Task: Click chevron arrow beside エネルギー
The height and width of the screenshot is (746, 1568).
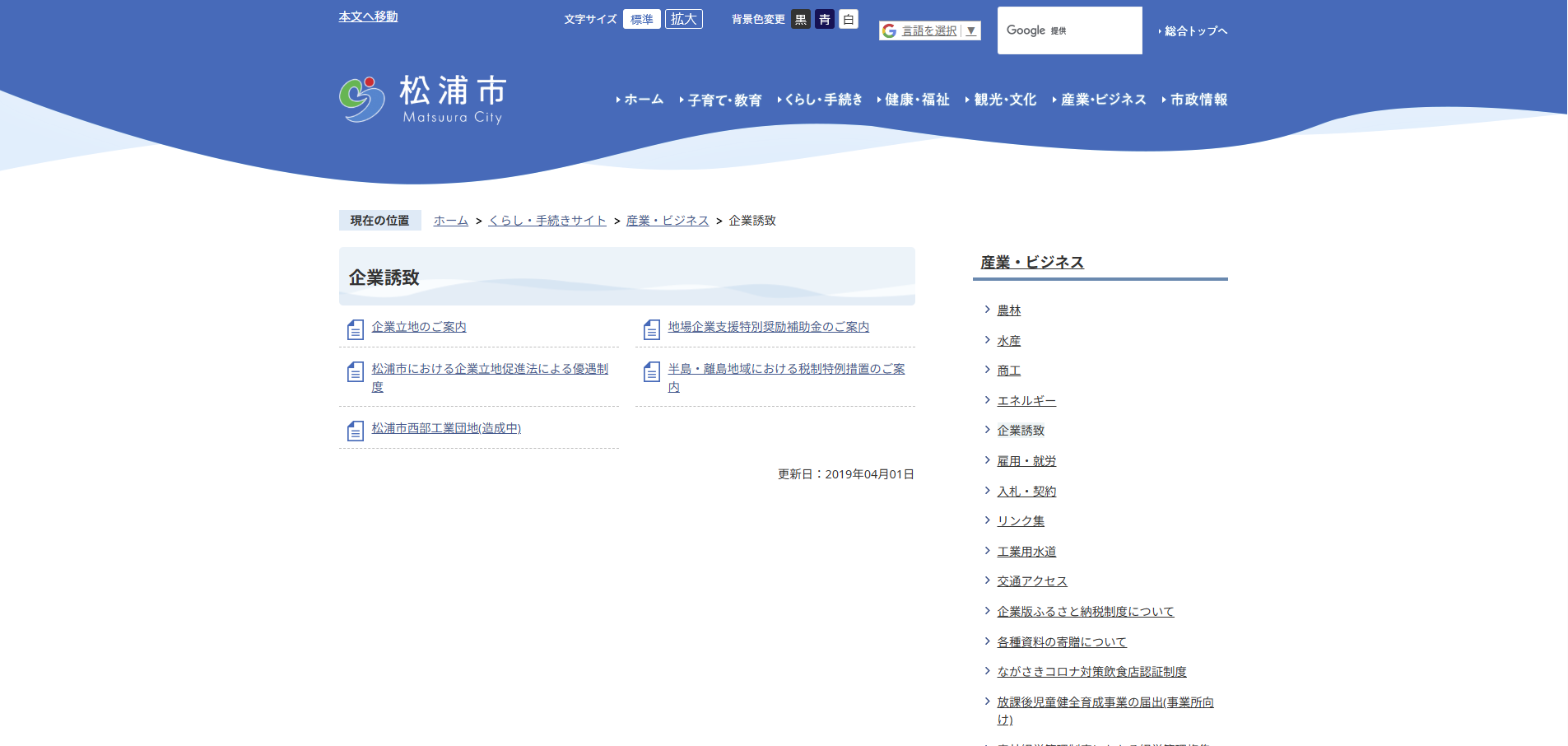Action: pos(987,400)
